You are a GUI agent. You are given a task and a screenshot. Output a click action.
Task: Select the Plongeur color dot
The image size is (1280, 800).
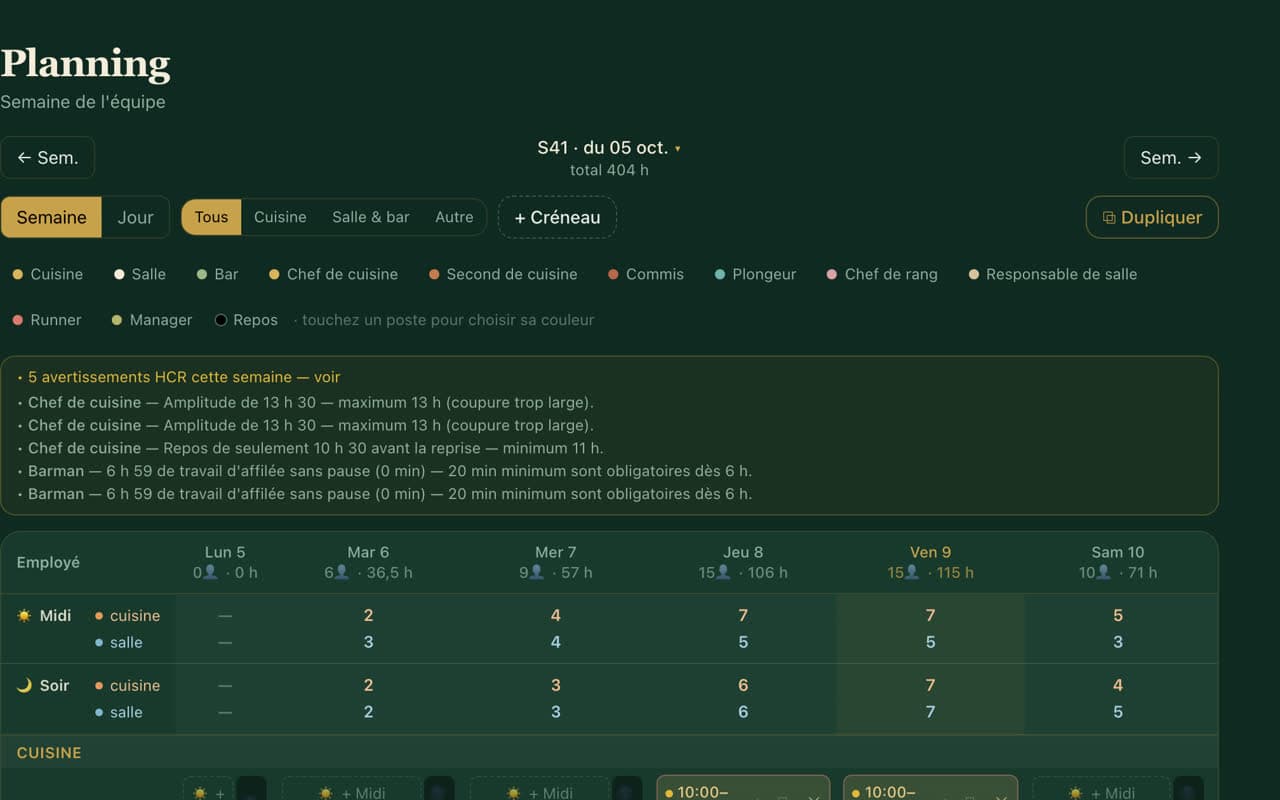coord(720,274)
